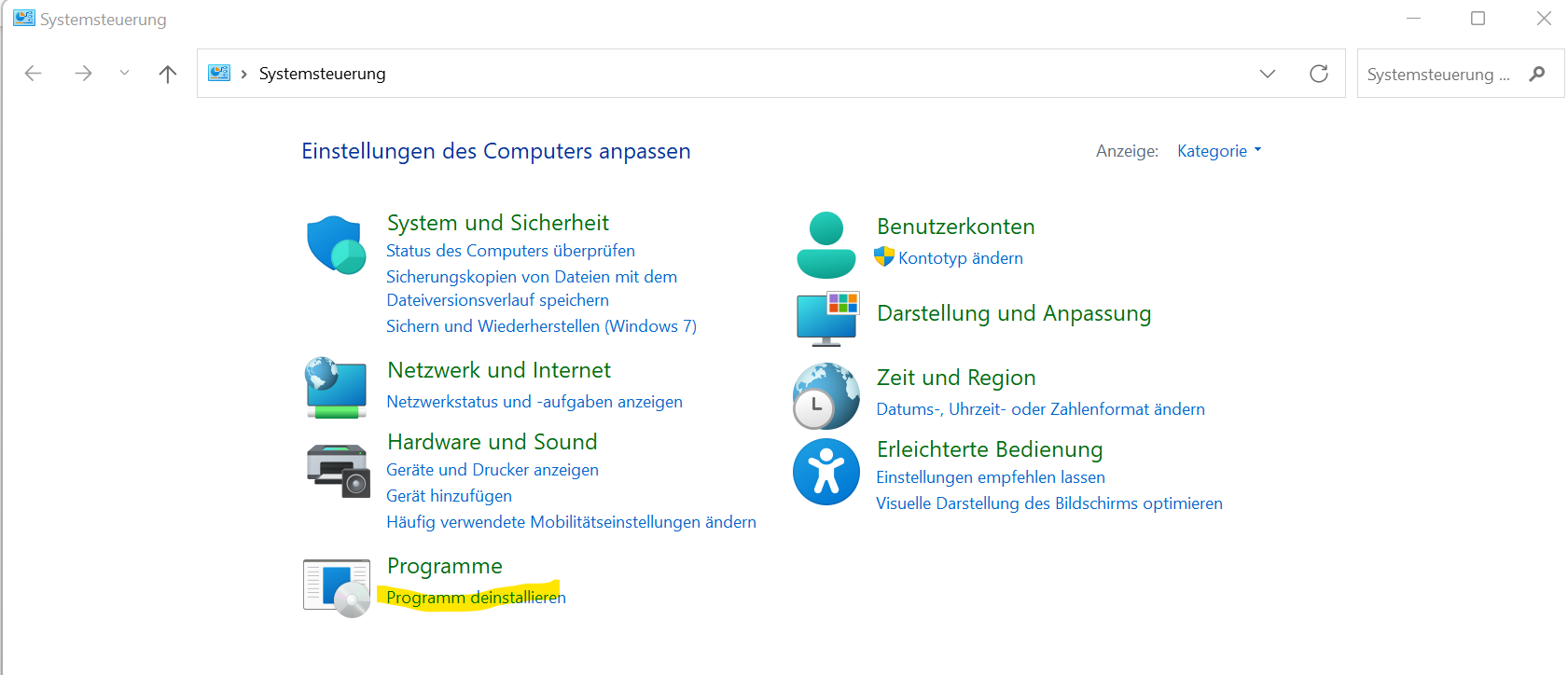Open the Erleichterte Bedienung accessibility icon

826,472
